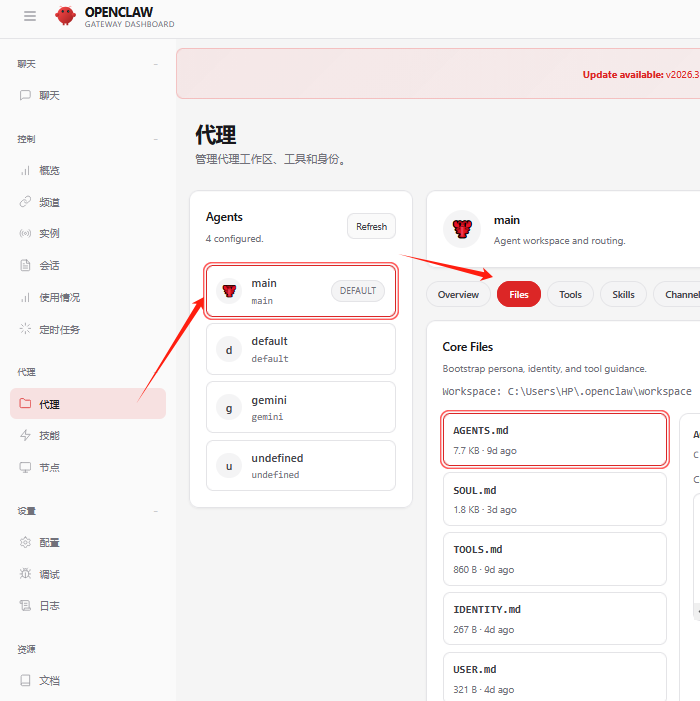The width and height of the screenshot is (700, 701).
Task: Open 概览 overview in sidebar
Action: [x=49, y=170]
